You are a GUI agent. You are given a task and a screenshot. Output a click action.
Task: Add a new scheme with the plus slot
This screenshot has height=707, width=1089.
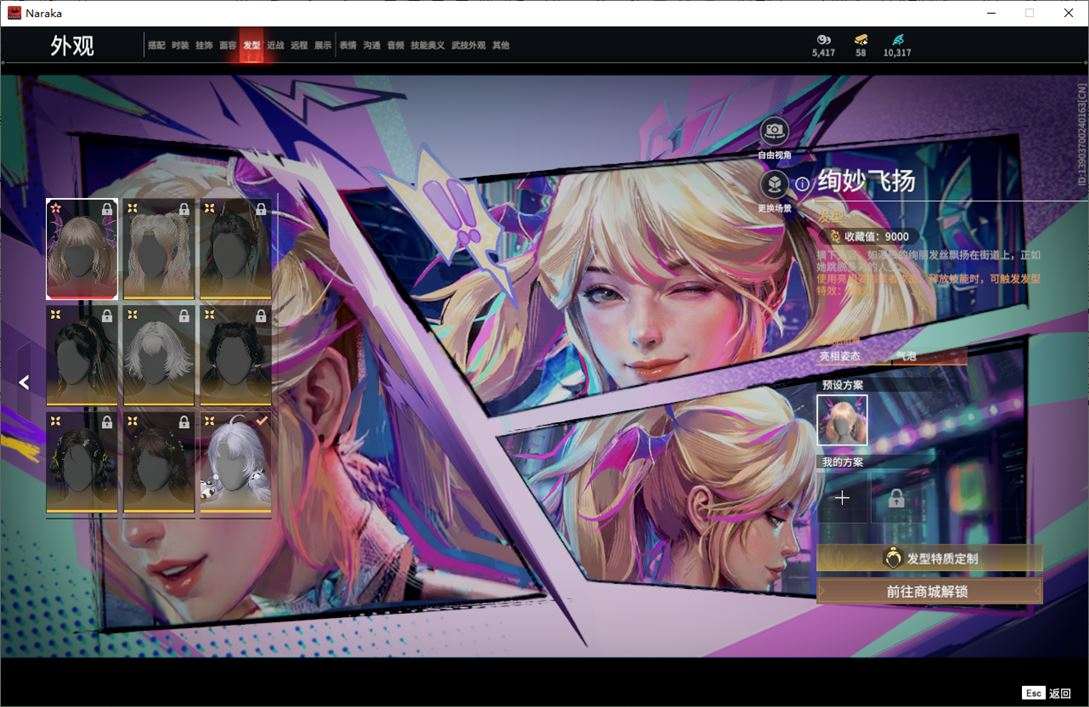pyautogui.click(x=842, y=498)
